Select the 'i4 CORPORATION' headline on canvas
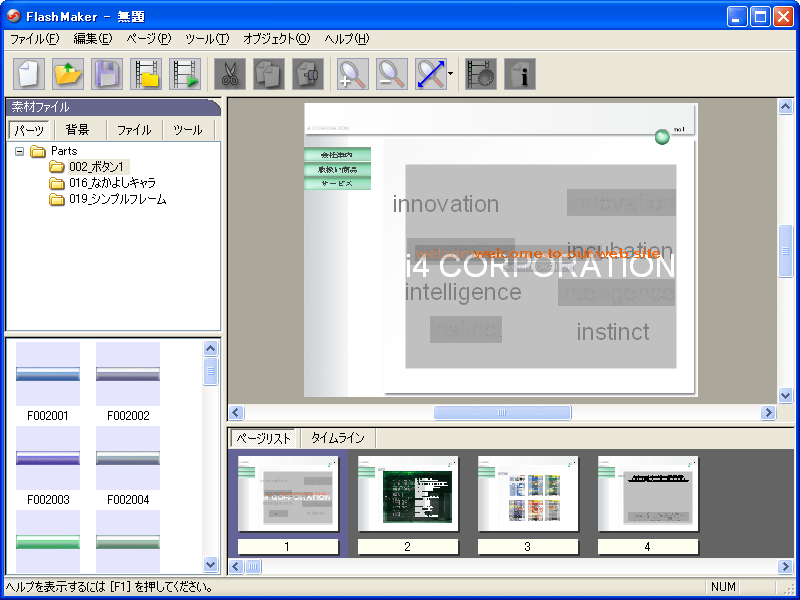 [540, 267]
